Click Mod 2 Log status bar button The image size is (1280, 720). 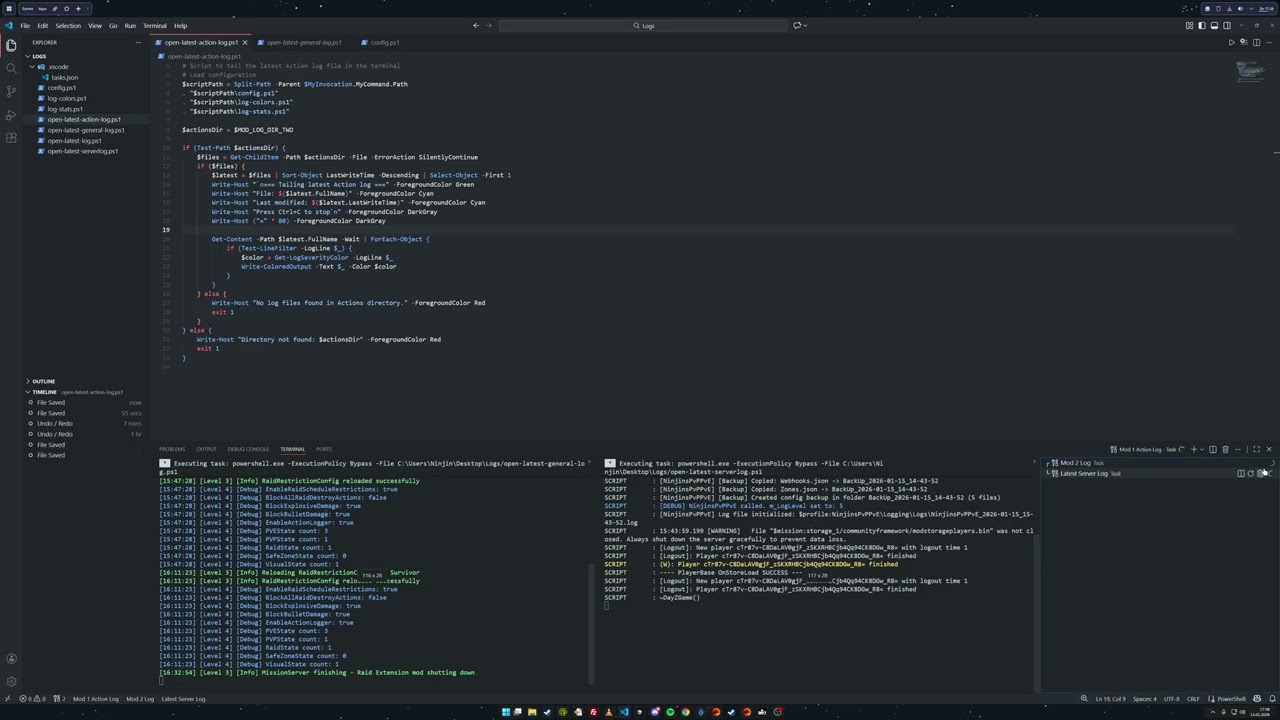140,699
